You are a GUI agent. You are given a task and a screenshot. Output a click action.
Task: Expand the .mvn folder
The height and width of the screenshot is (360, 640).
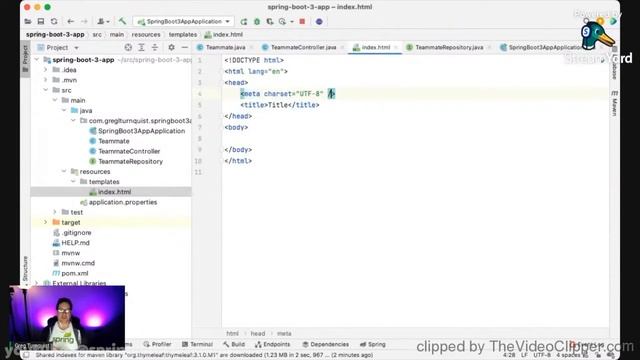[46, 80]
